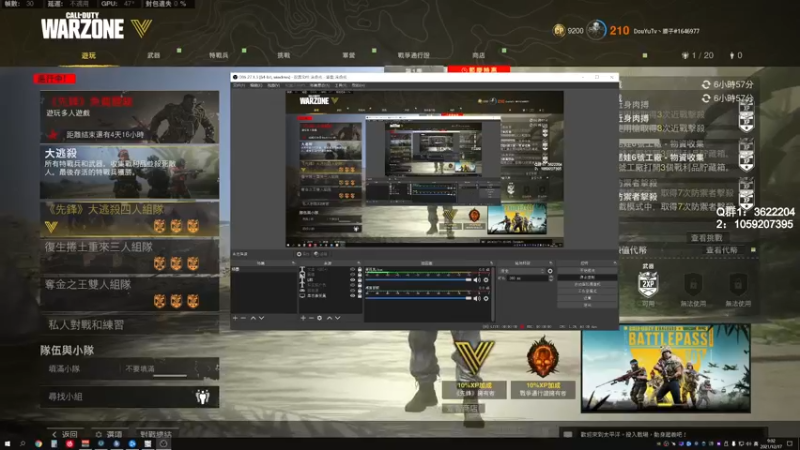Image resolution: width=800 pixels, height=450 pixels.
Task: Open settings gear of bottom audio mixer channel
Action: pyautogui.click(x=486, y=298)
